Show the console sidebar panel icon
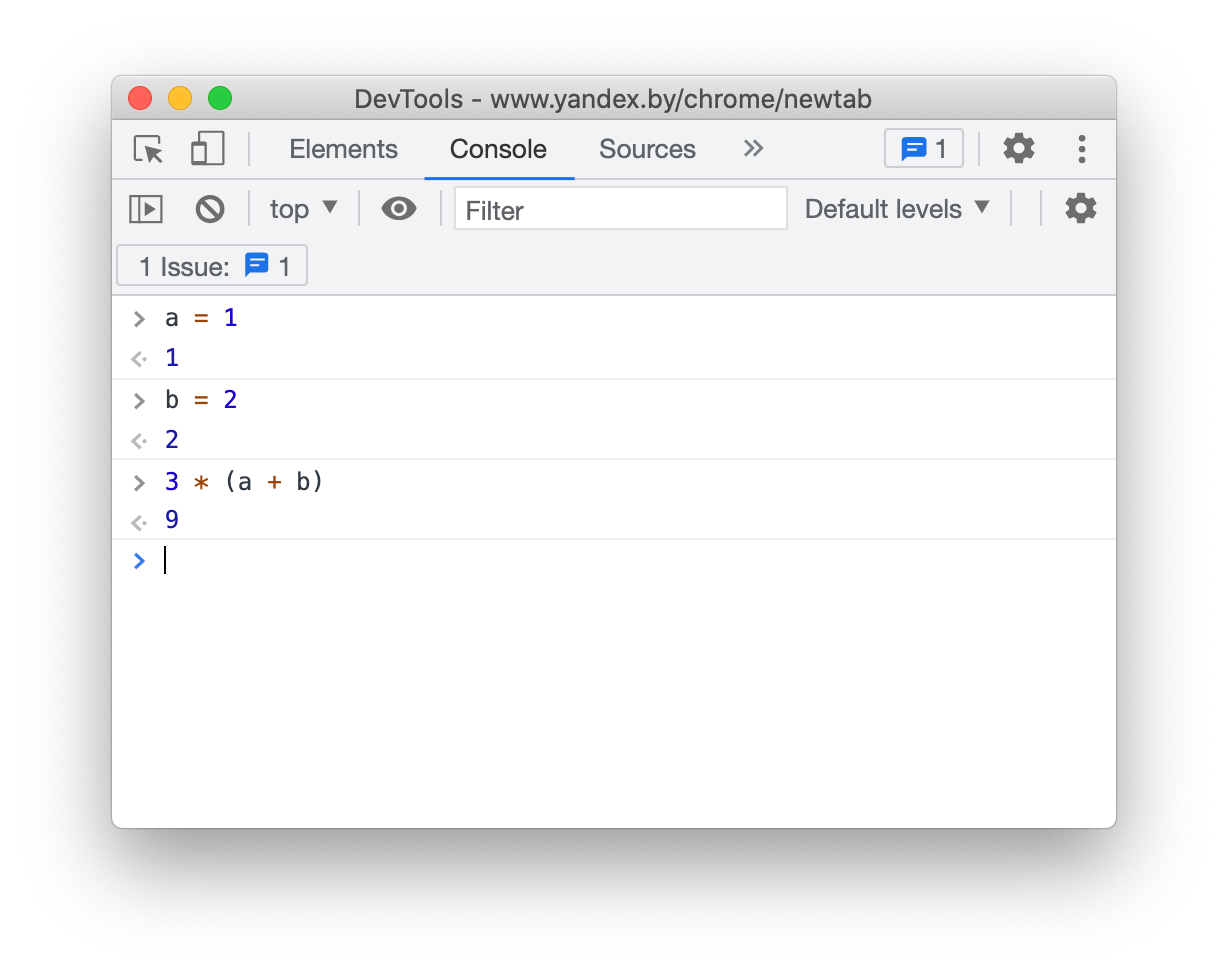The height and width of the screenshot is (976, 1228). tap(146, 209)
